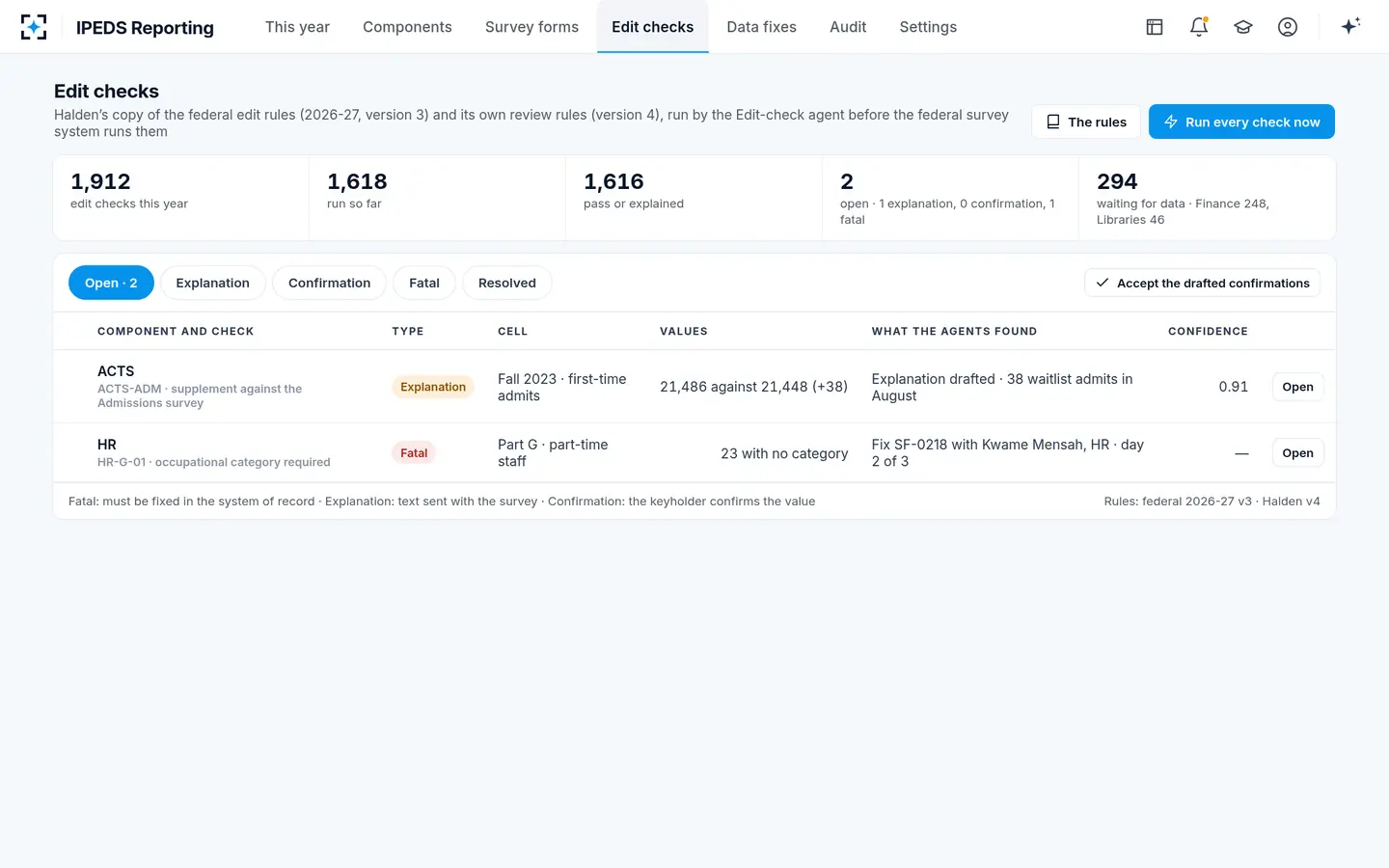Click What the agents found header
This screenshot has width=1389, height=868.
point(954,331)
